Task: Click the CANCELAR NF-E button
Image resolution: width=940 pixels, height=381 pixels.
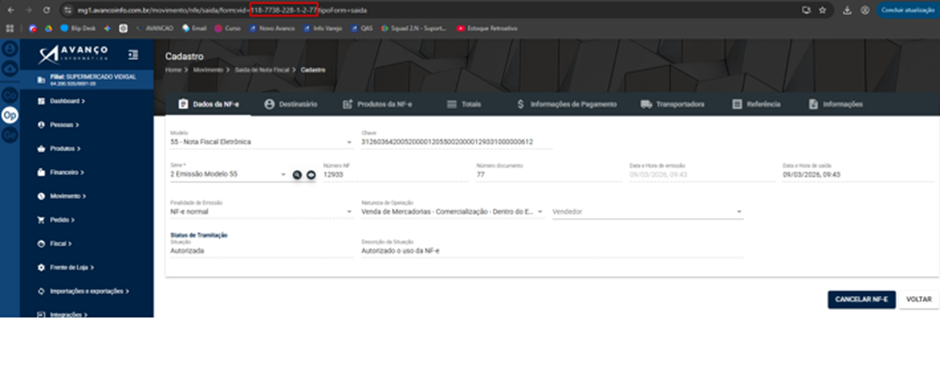Action: coord(861,300)
